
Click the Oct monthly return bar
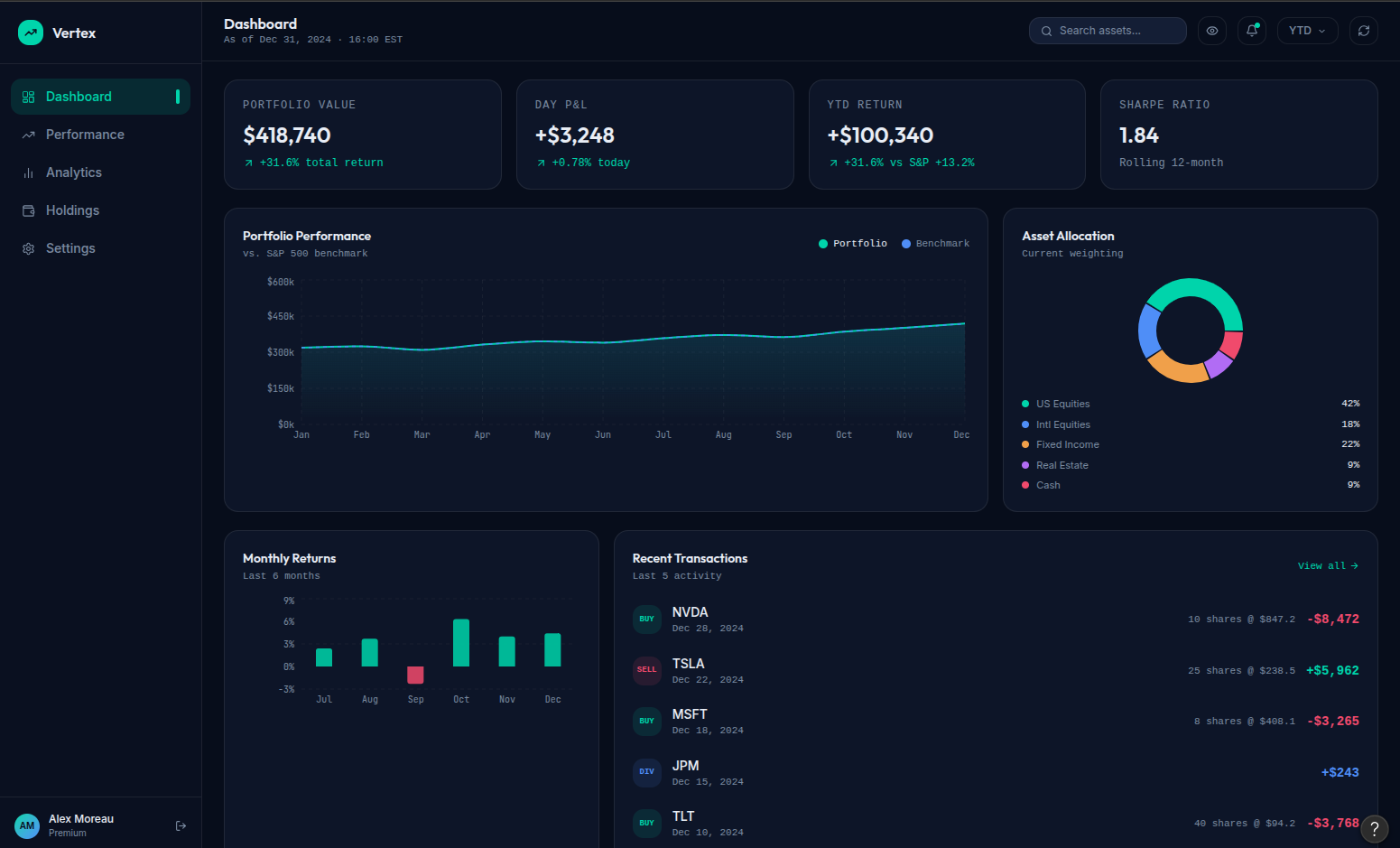click(461, 643)
